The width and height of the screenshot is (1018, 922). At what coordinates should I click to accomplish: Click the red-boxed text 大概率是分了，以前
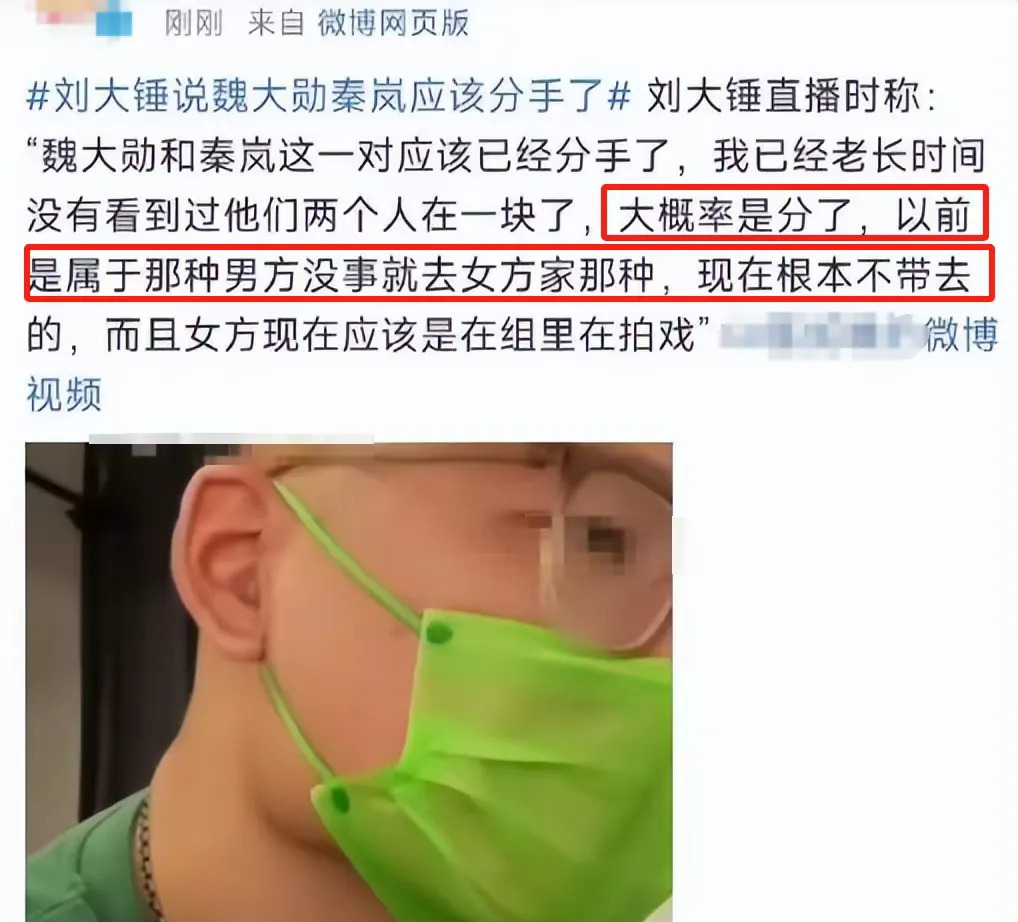(x=795, y=214)
